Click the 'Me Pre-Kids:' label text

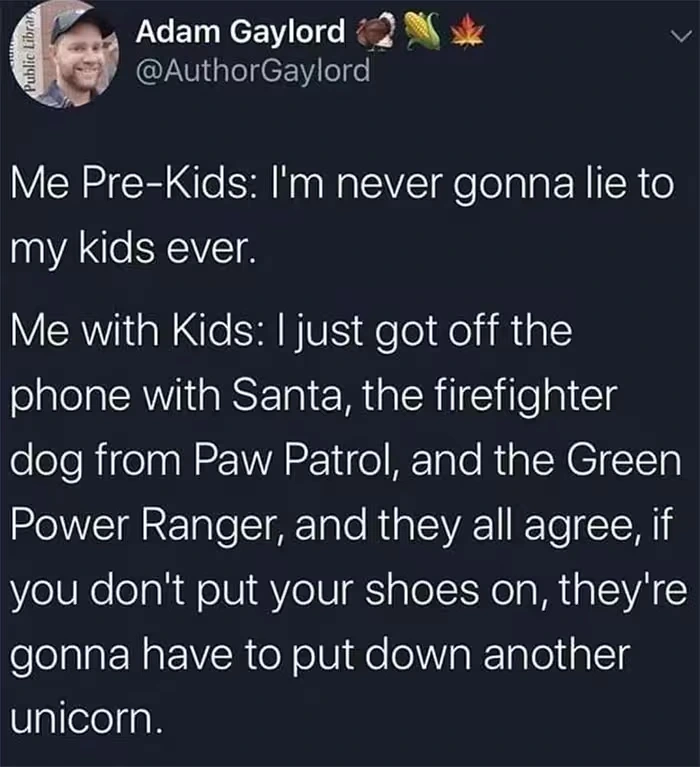pyautogui.click(x=132, y=184)
